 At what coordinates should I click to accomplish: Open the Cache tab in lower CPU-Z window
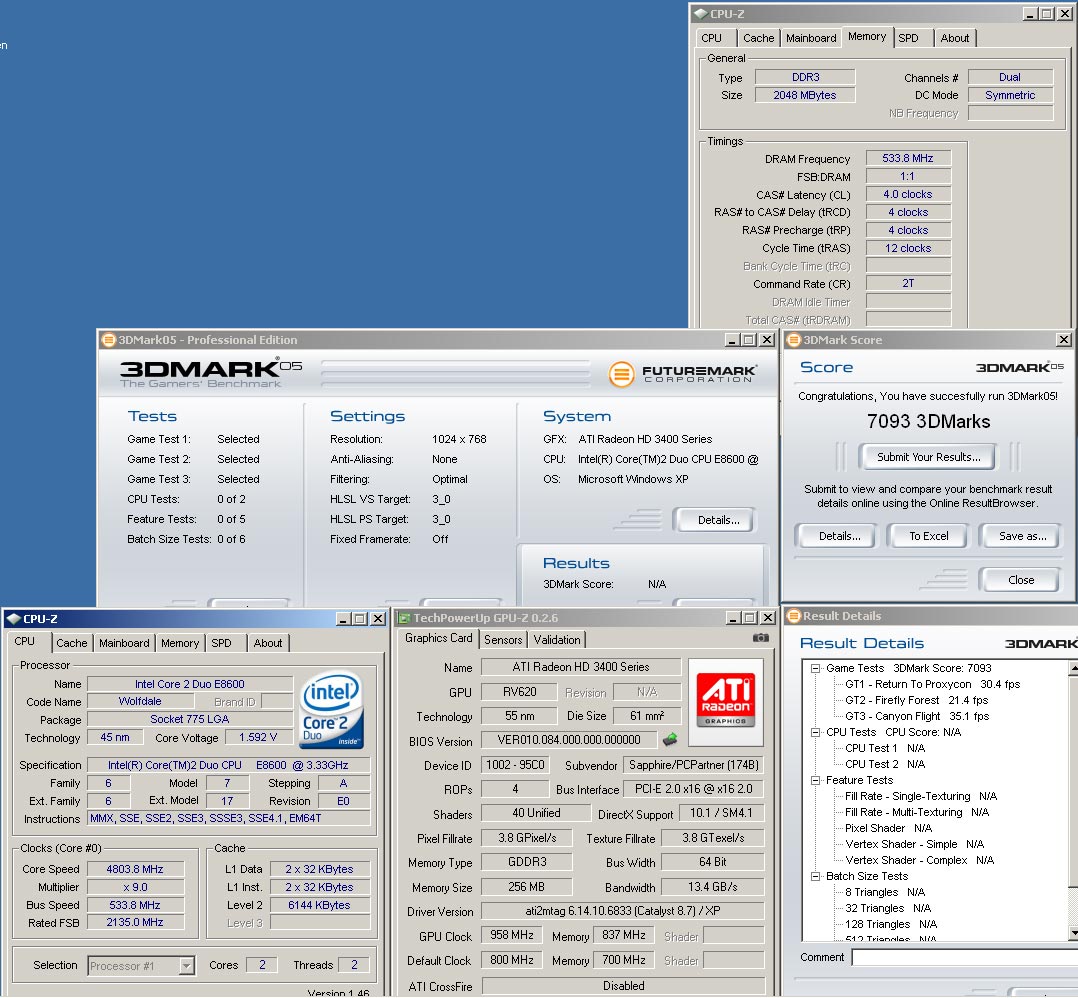[72, 643]
